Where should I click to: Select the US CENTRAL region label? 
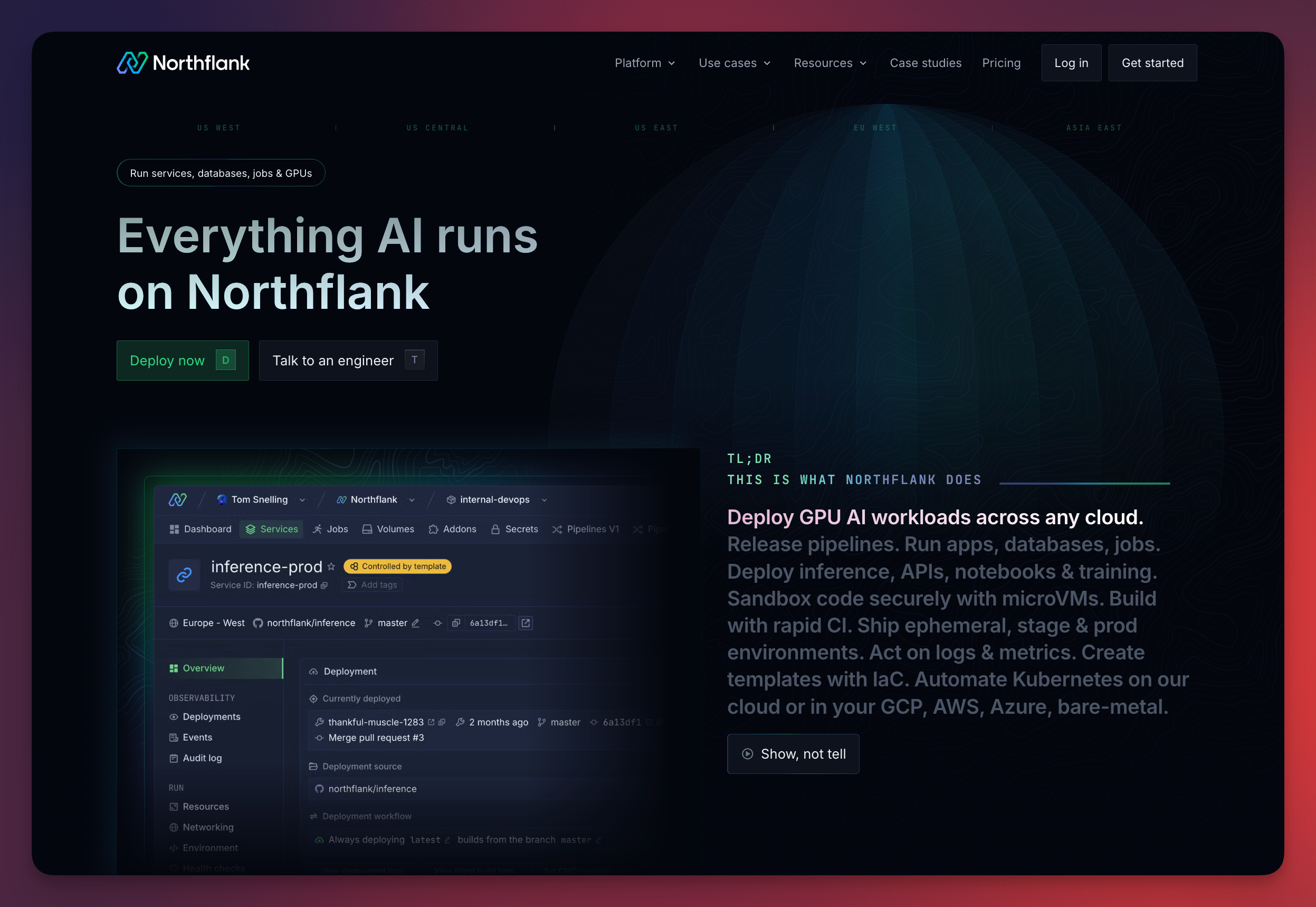(x=437, y=128)
